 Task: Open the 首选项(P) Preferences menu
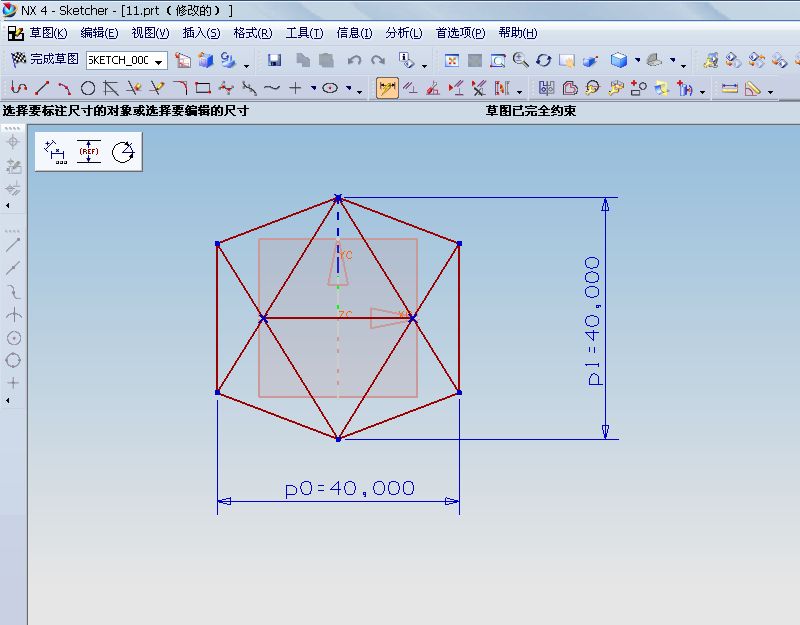460,33
